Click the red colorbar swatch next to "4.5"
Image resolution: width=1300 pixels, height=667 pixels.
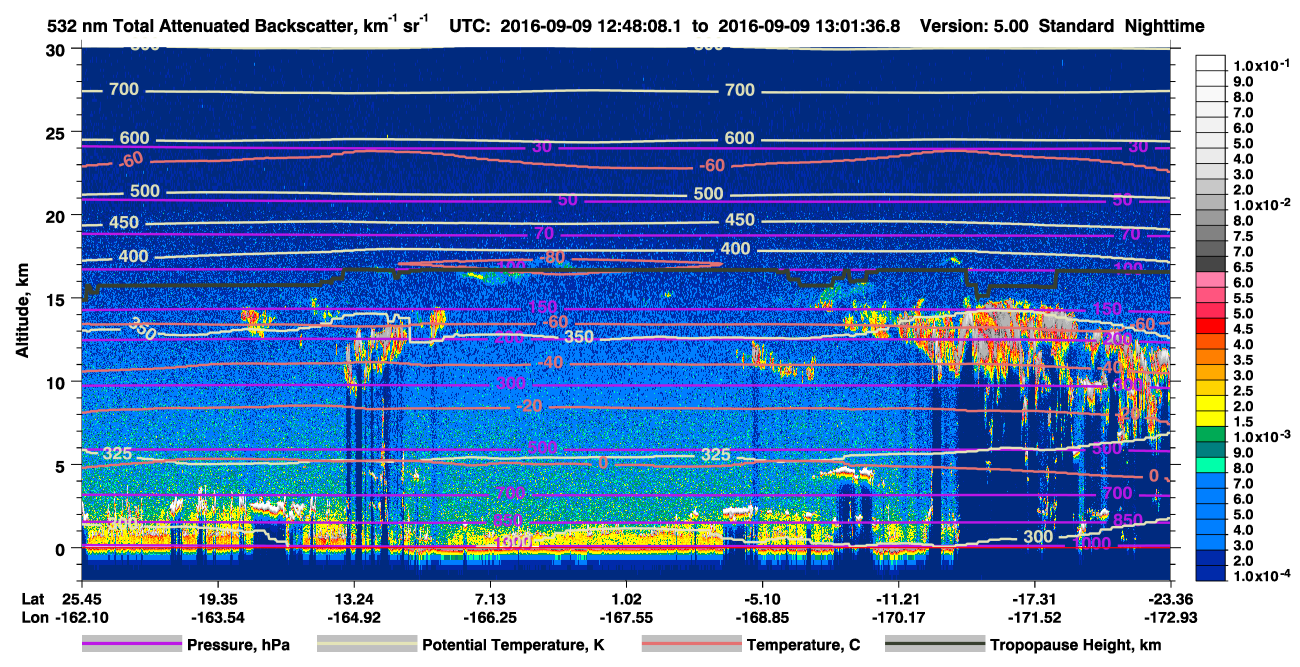point(1211,328)
